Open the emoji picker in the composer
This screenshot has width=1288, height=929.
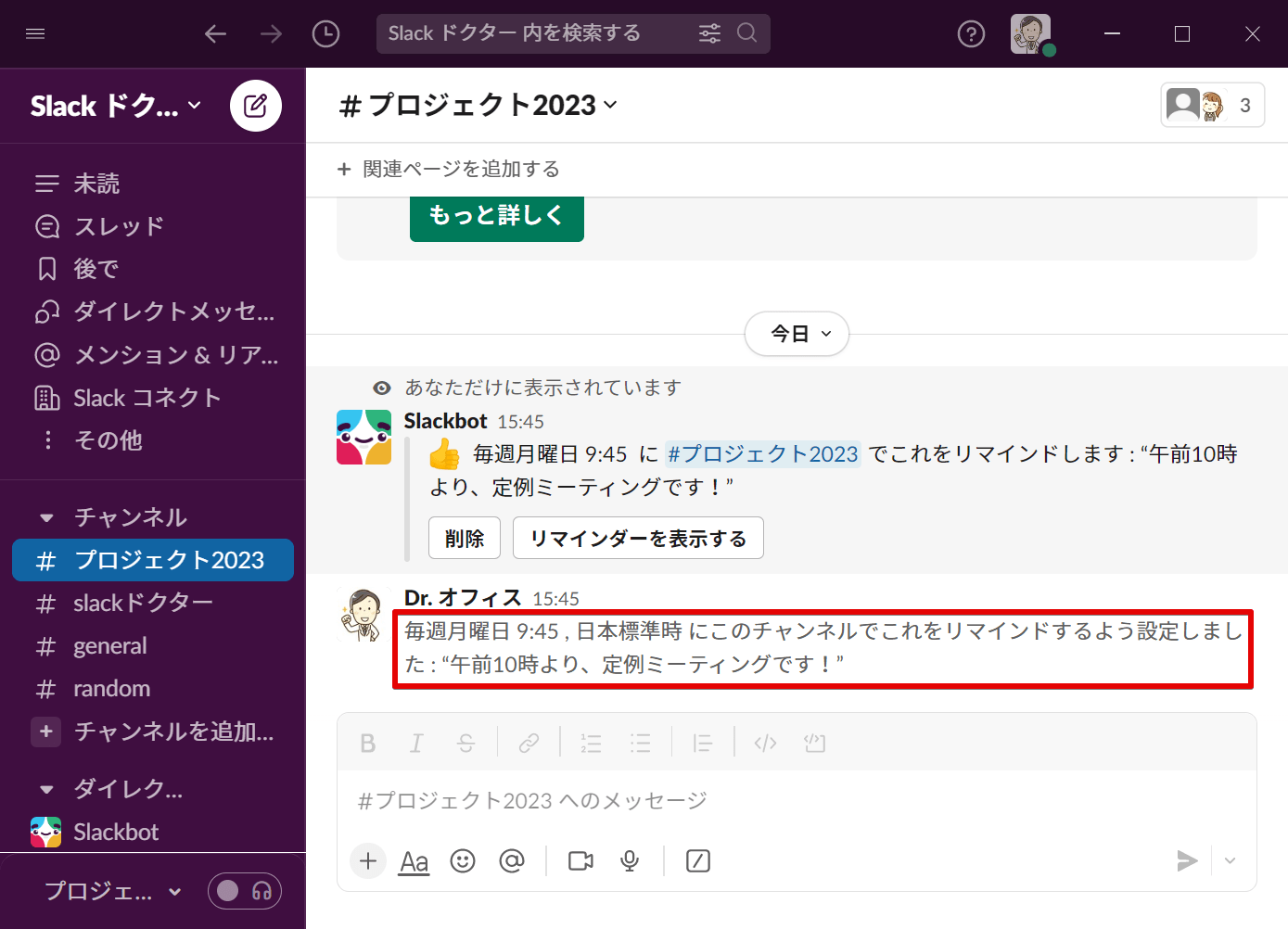[463, 861]
